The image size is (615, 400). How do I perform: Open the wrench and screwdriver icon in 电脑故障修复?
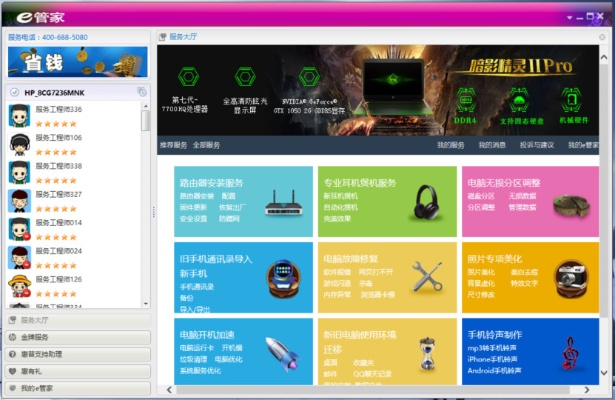pos(426,277)
